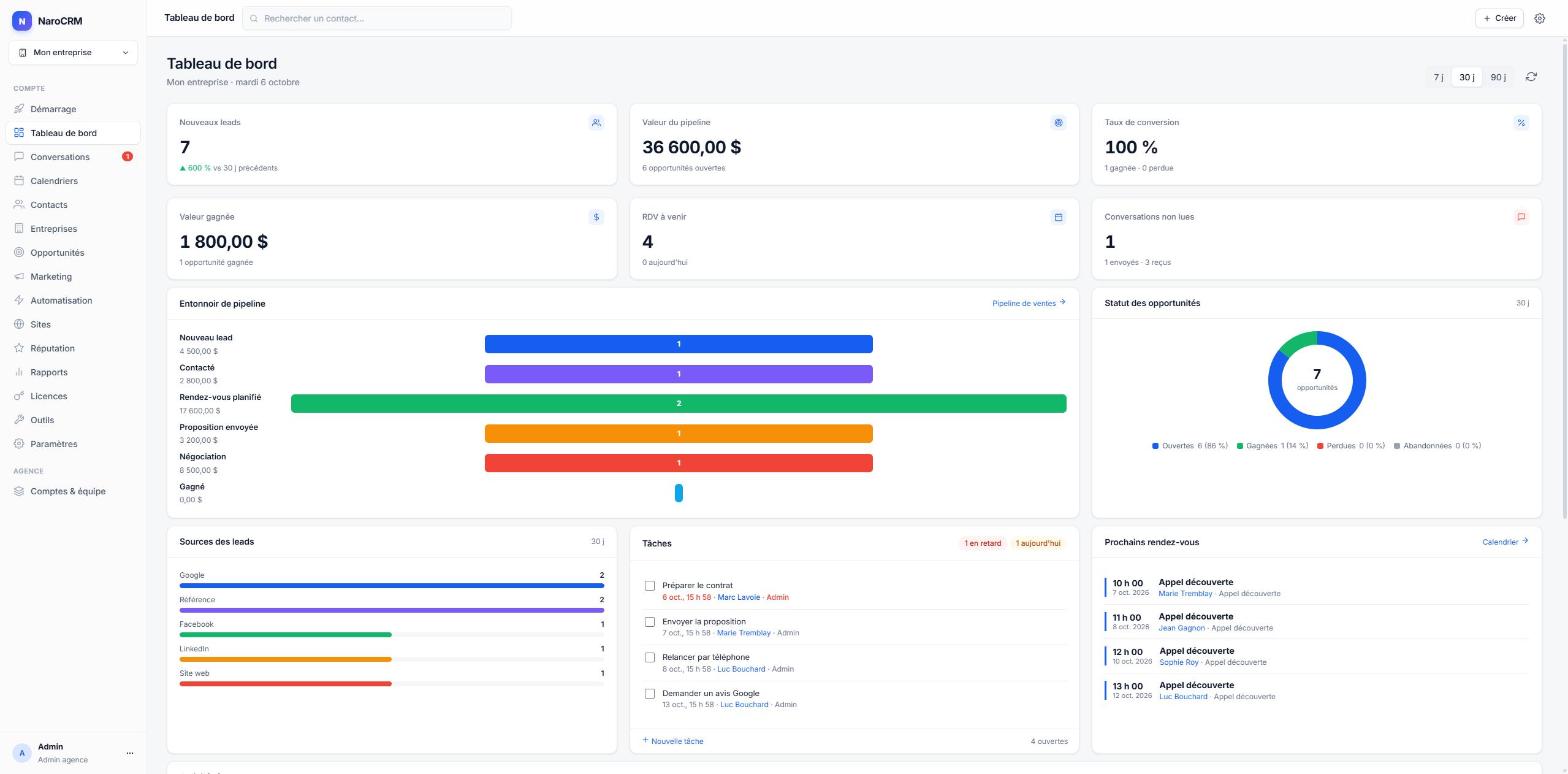This screenshot has height=774, width=1568.
Task: Open Marc Lavoie link in tasks
Action: [x=739, y=598]
